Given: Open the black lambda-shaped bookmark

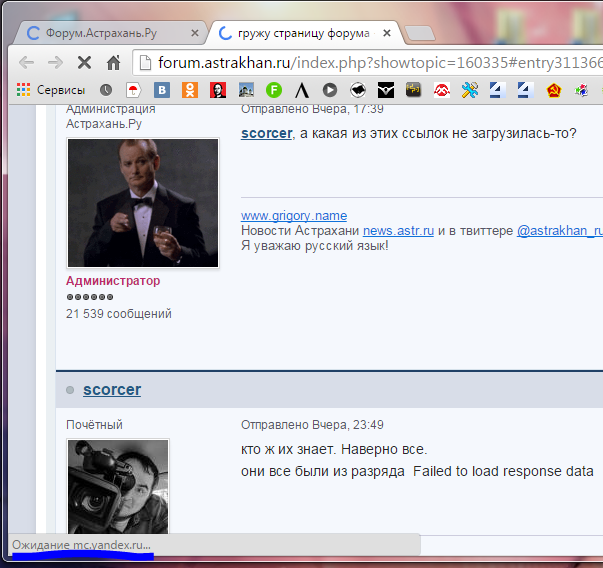Looking at the screenshot, I should click(x=302, y=90).
